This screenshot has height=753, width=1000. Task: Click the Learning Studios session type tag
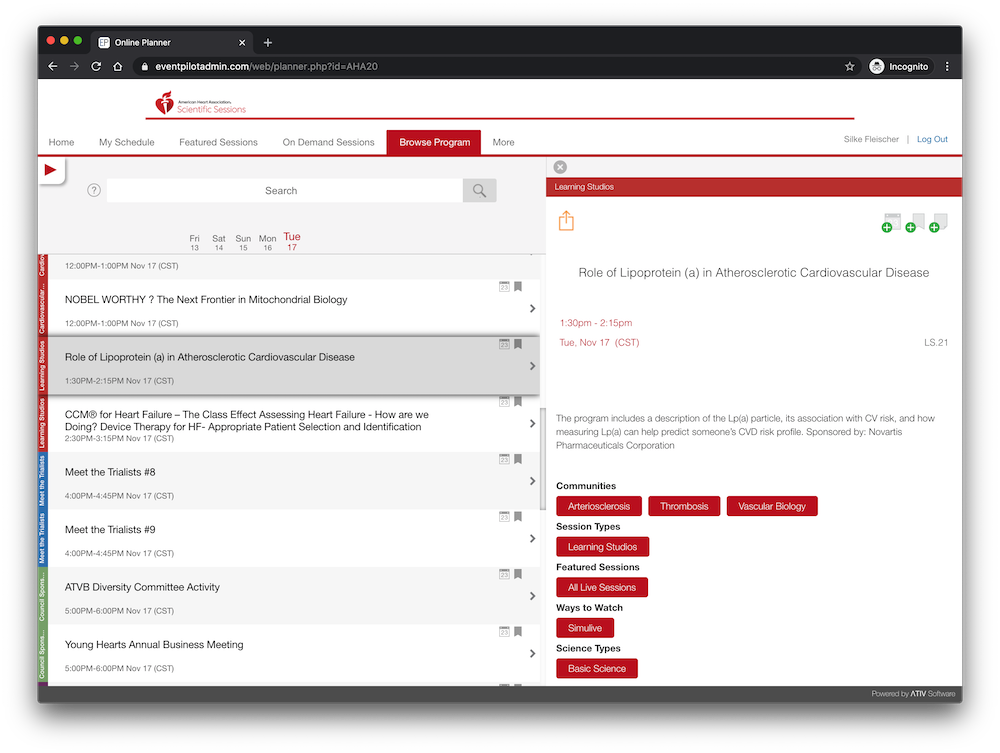602,547
